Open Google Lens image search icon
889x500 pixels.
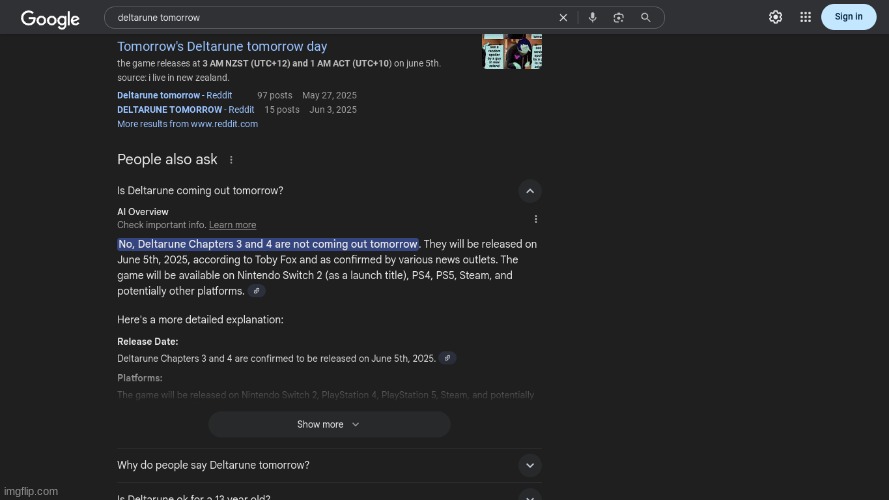coord(619,18)
